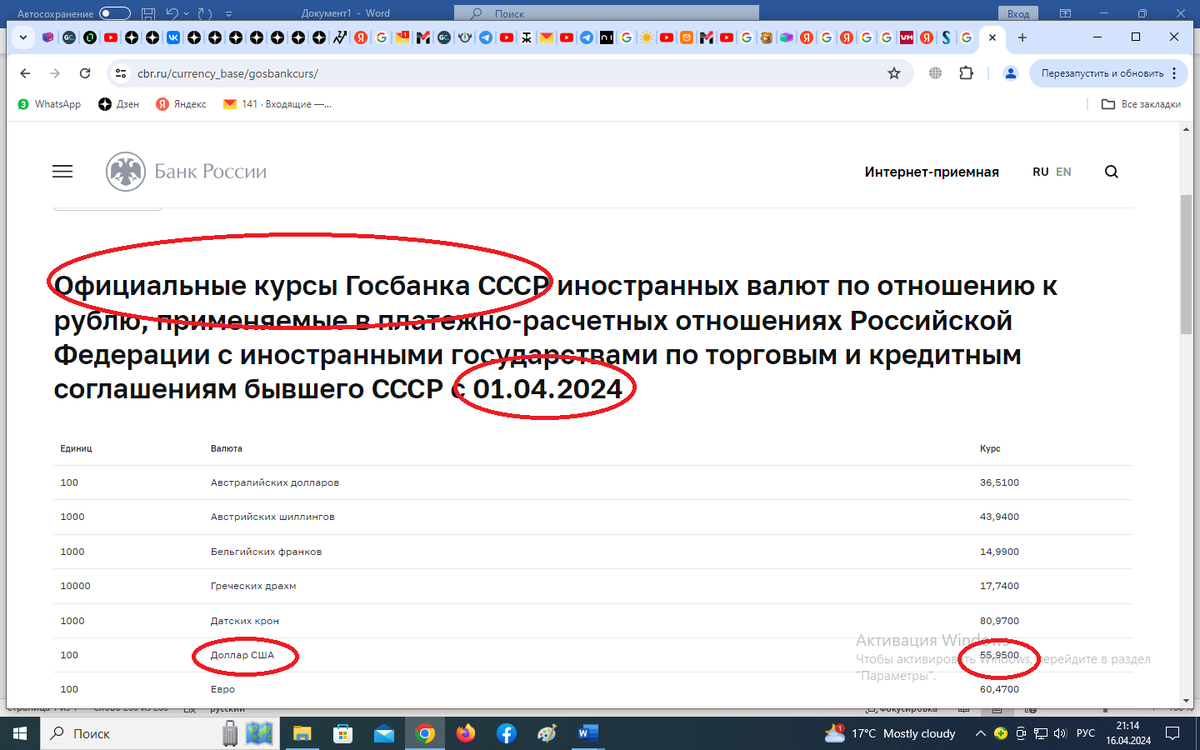Open the weather widget 17°C Mostly cloudy
The width and height of the screenshot is (1200, 750).
890,733
